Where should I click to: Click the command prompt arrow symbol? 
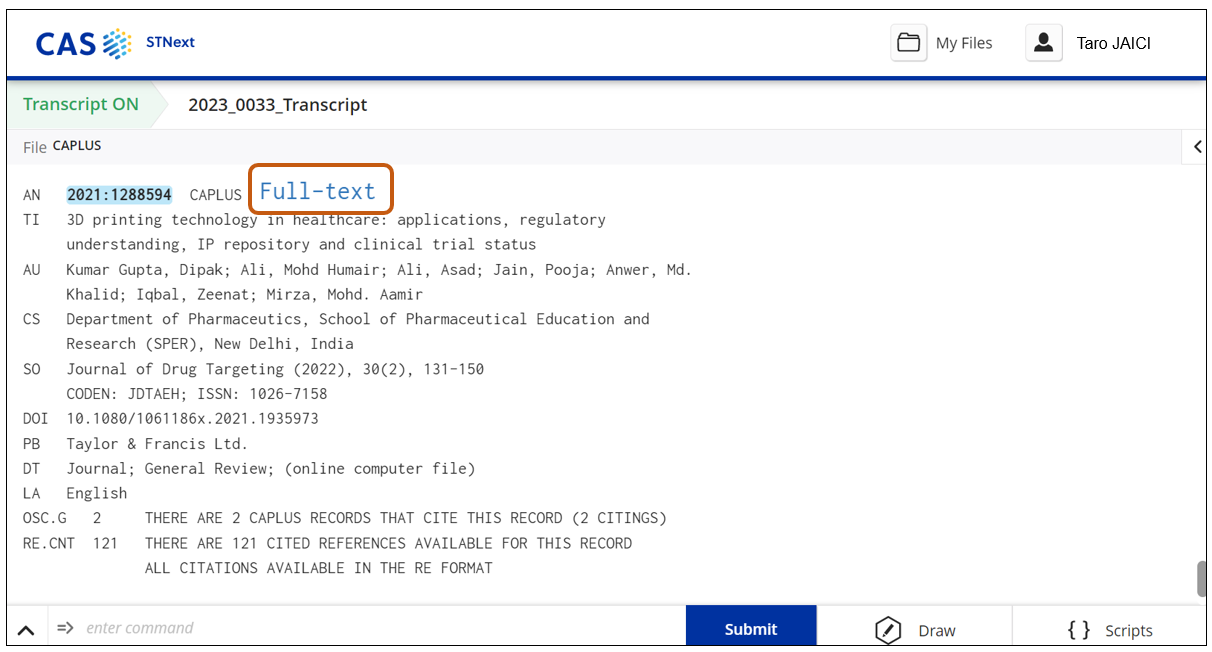point(65,628)
